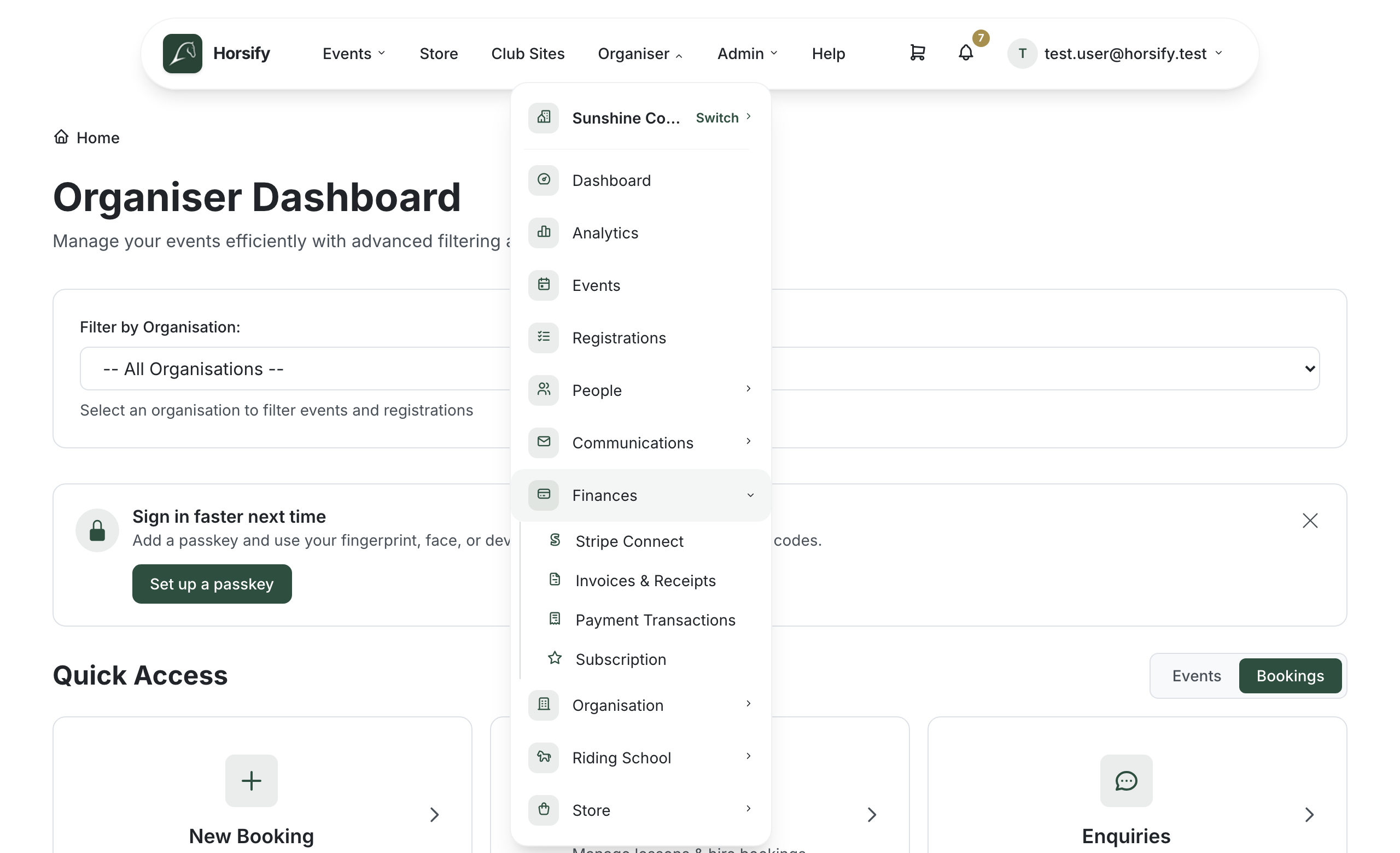Select Dashboard from the Organiser menu
The height and width of the screenshot is (853, 1400).
coord(640,180)
